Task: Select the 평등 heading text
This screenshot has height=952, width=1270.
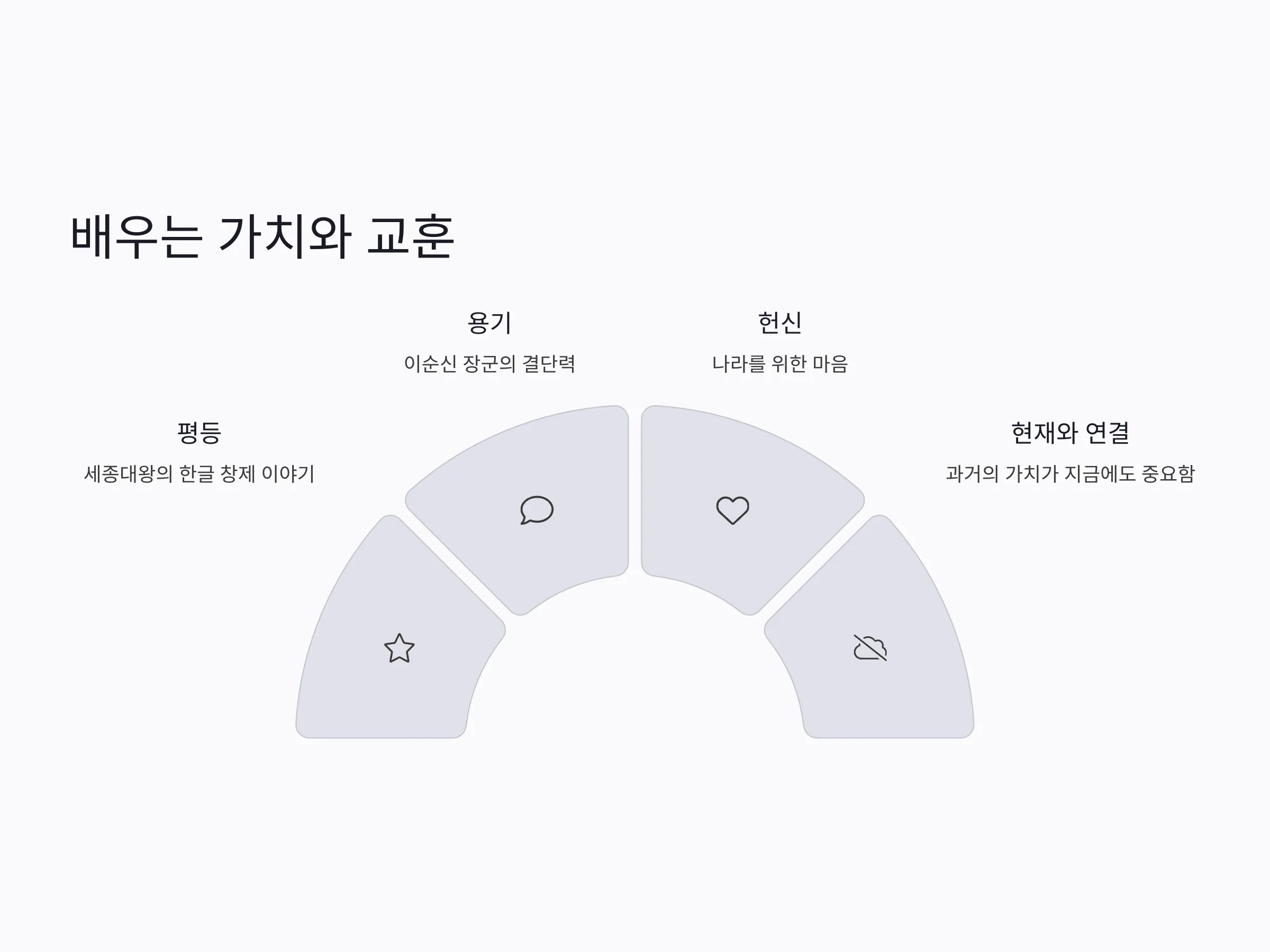Action: [198, 433]
